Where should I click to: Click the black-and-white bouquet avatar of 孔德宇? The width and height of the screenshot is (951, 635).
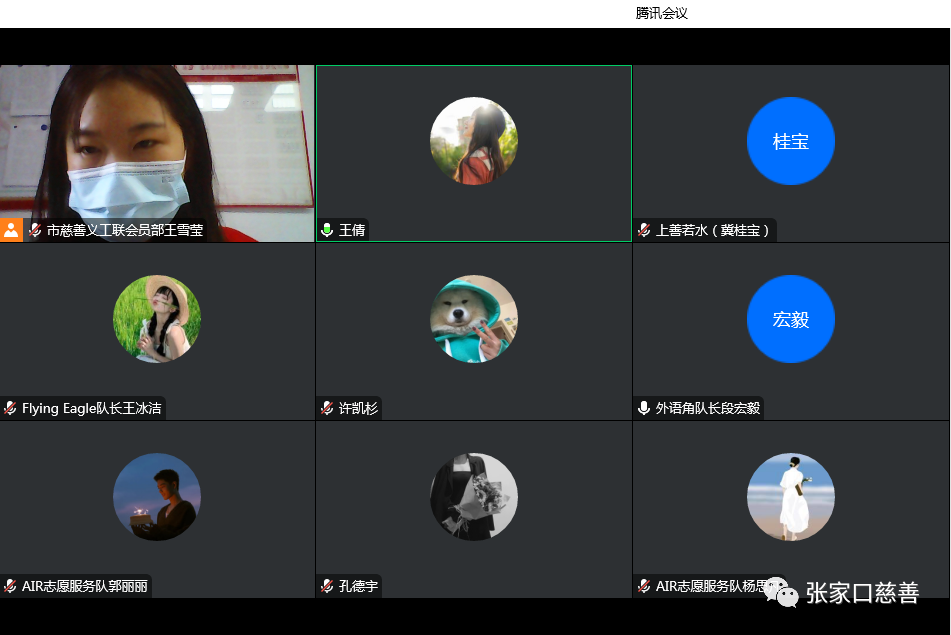tap(473, 497)
